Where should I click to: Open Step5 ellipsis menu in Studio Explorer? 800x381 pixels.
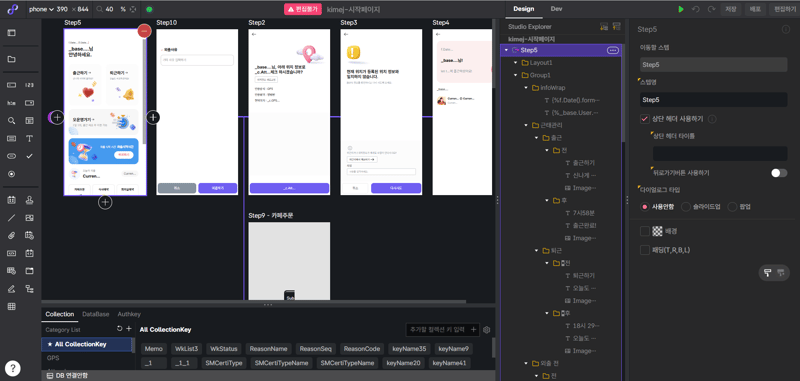coord(613,50)
